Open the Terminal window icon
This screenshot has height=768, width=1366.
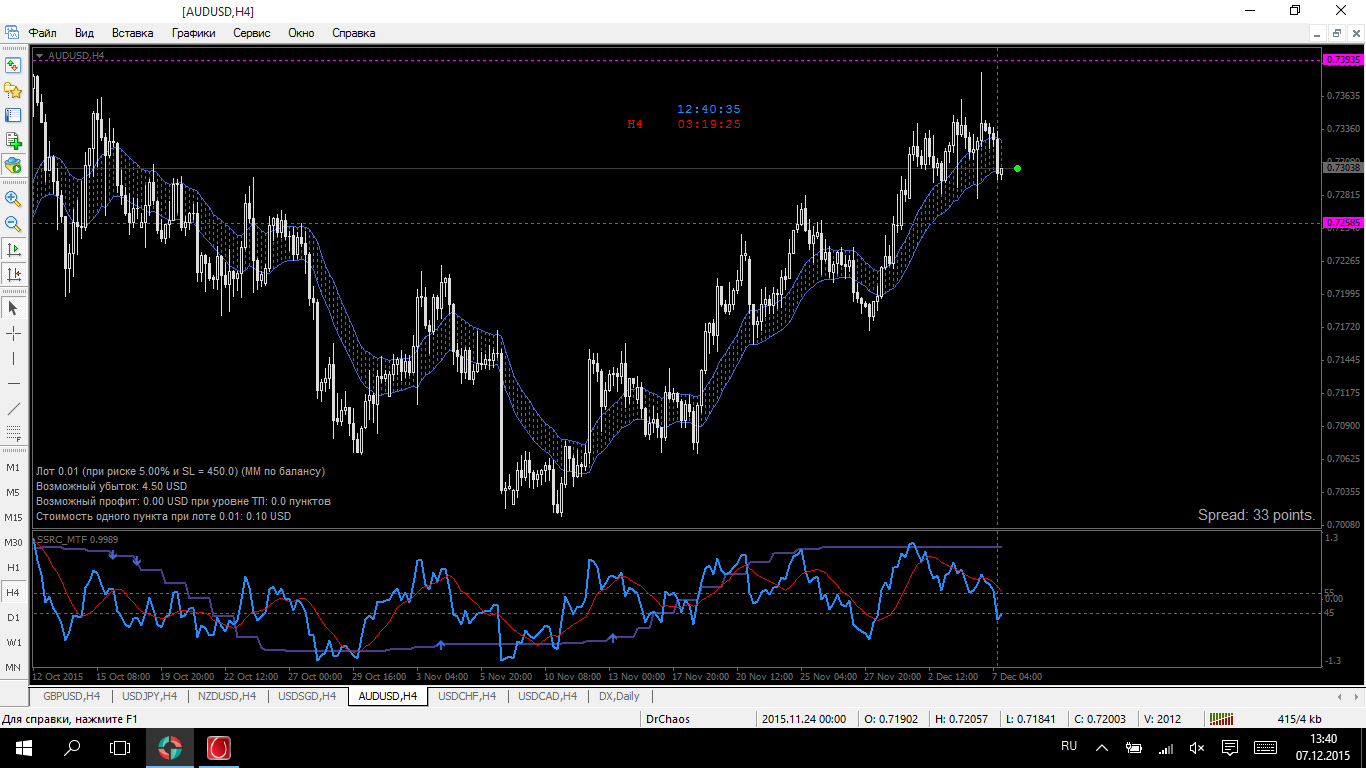pyautogui.click(x=13, y=115)
